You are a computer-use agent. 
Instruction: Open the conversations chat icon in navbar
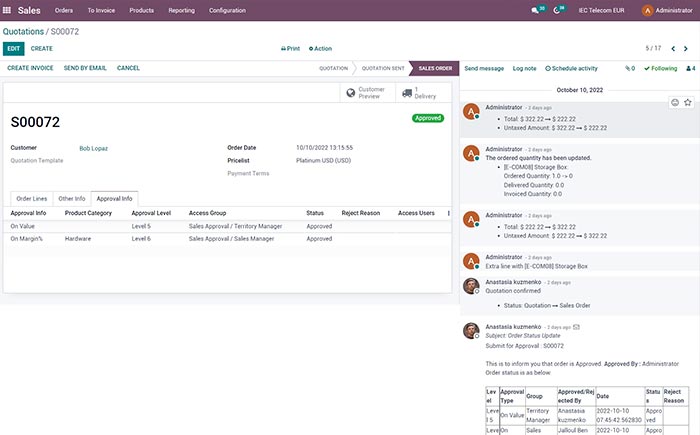click(x=534, y=10)
